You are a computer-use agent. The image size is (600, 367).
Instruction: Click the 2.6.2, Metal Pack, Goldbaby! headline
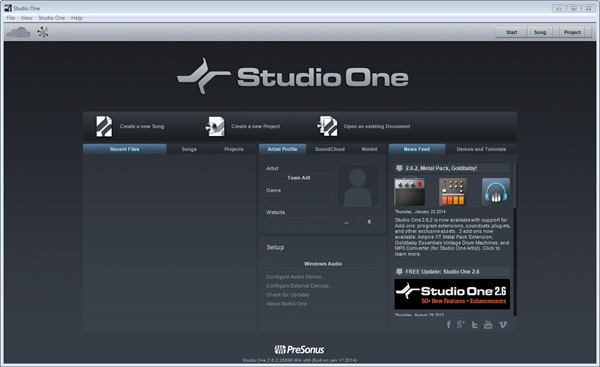(x=441, y=168)
